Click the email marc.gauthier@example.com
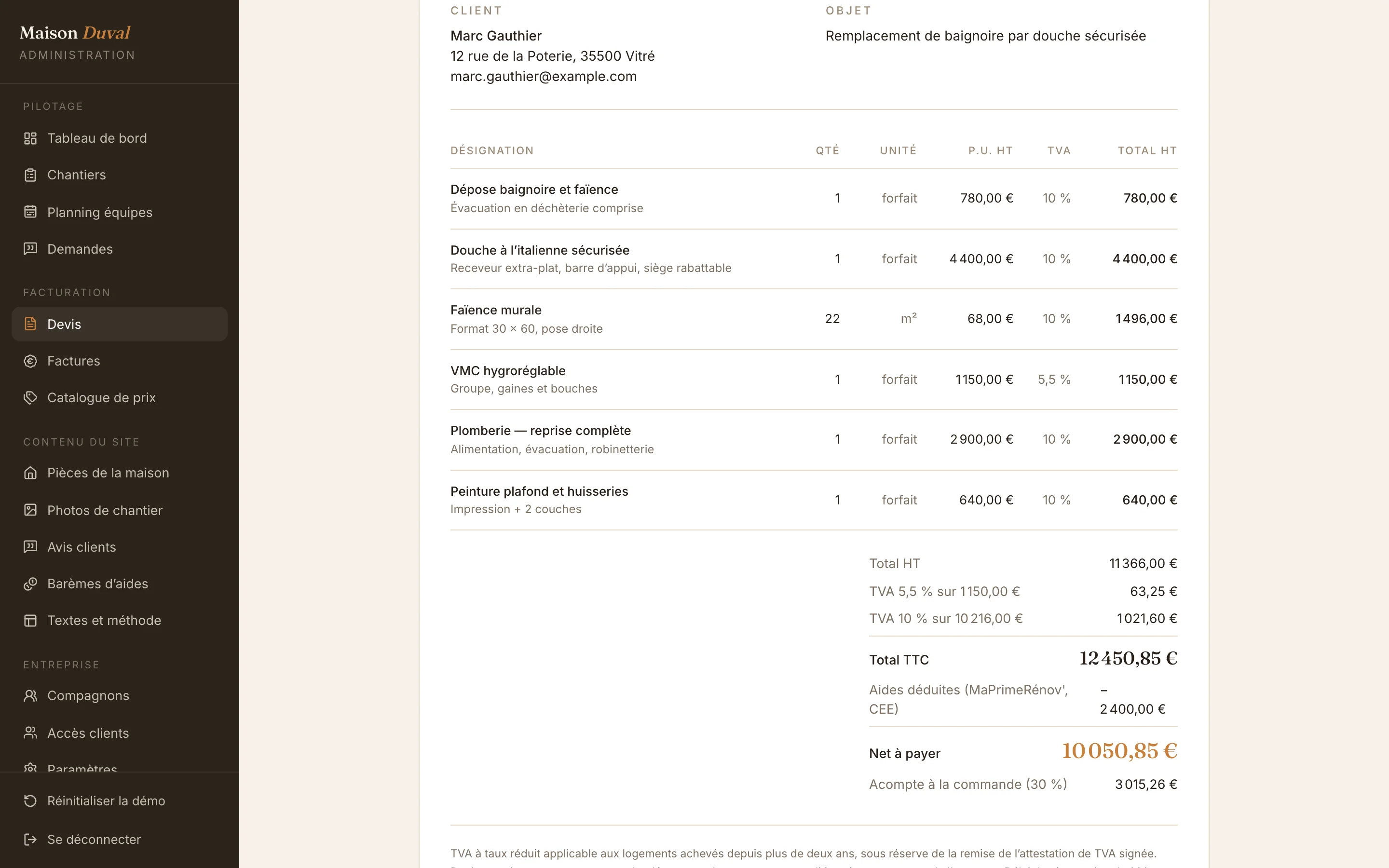Viewport: 1389px width, 868px height. (544, 76)
